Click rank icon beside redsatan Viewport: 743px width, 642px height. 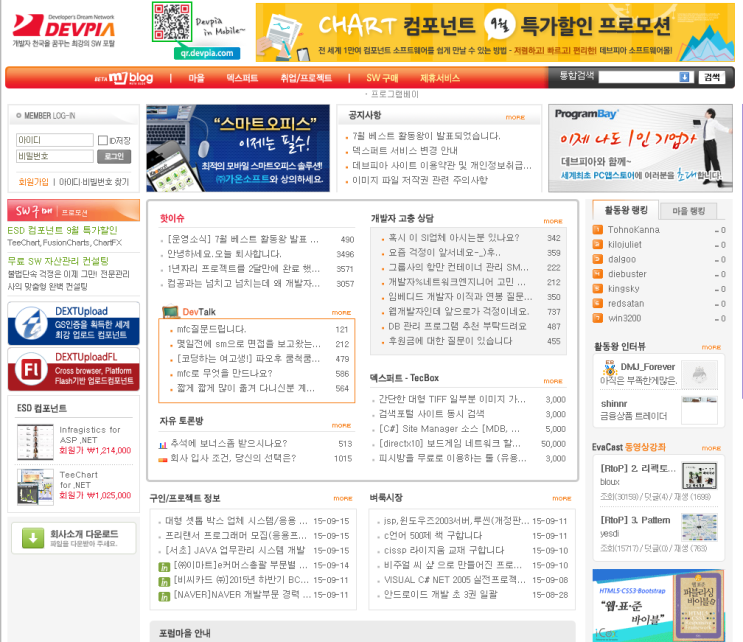[x=598, y=303]
